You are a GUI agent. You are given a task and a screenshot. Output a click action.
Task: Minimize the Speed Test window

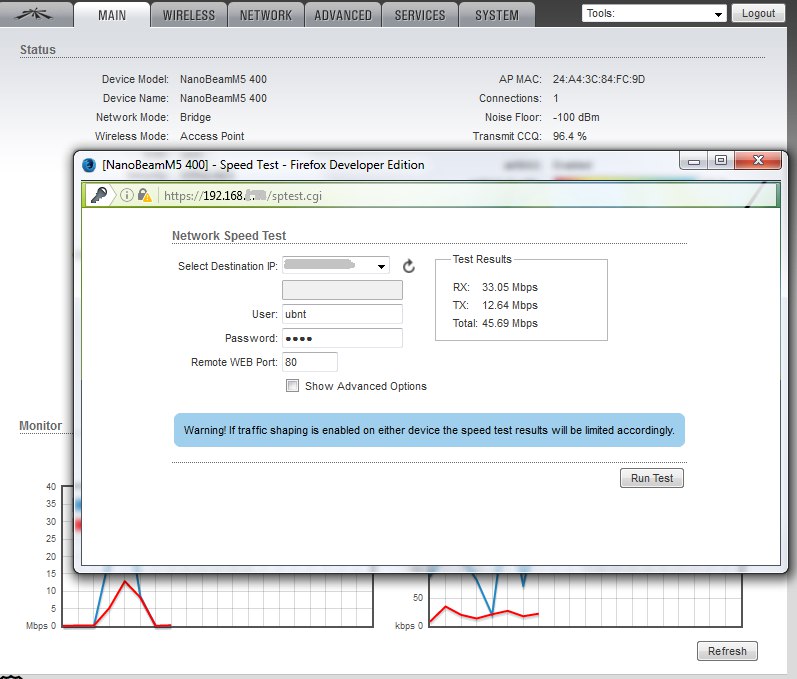click(694, 161)
